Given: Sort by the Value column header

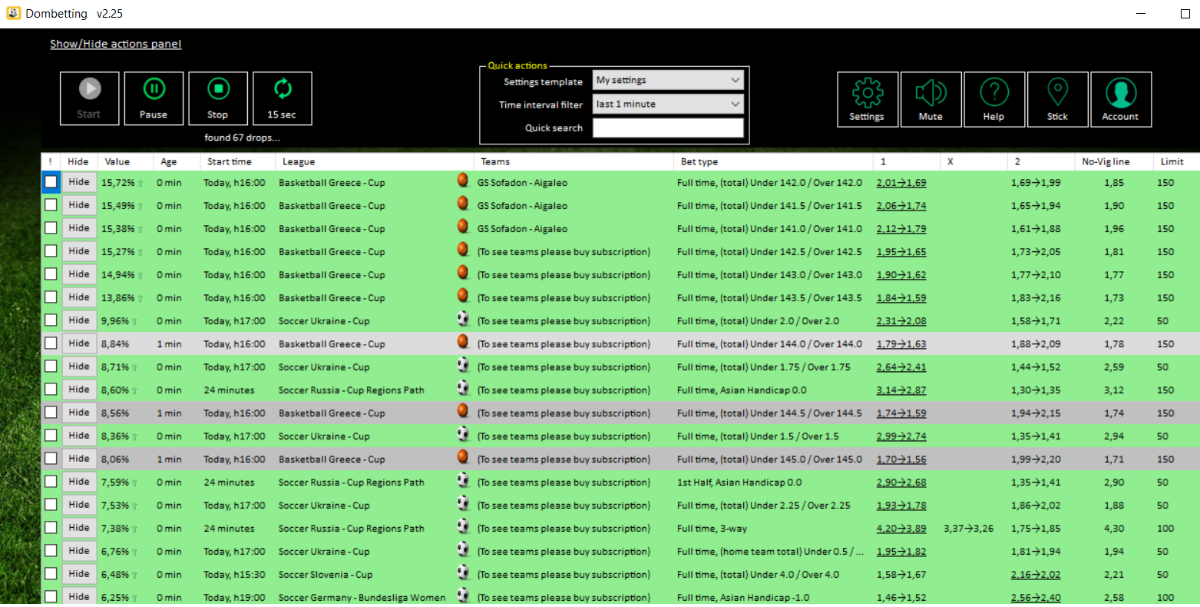Looking at the screenshot, I should point(117,161).
